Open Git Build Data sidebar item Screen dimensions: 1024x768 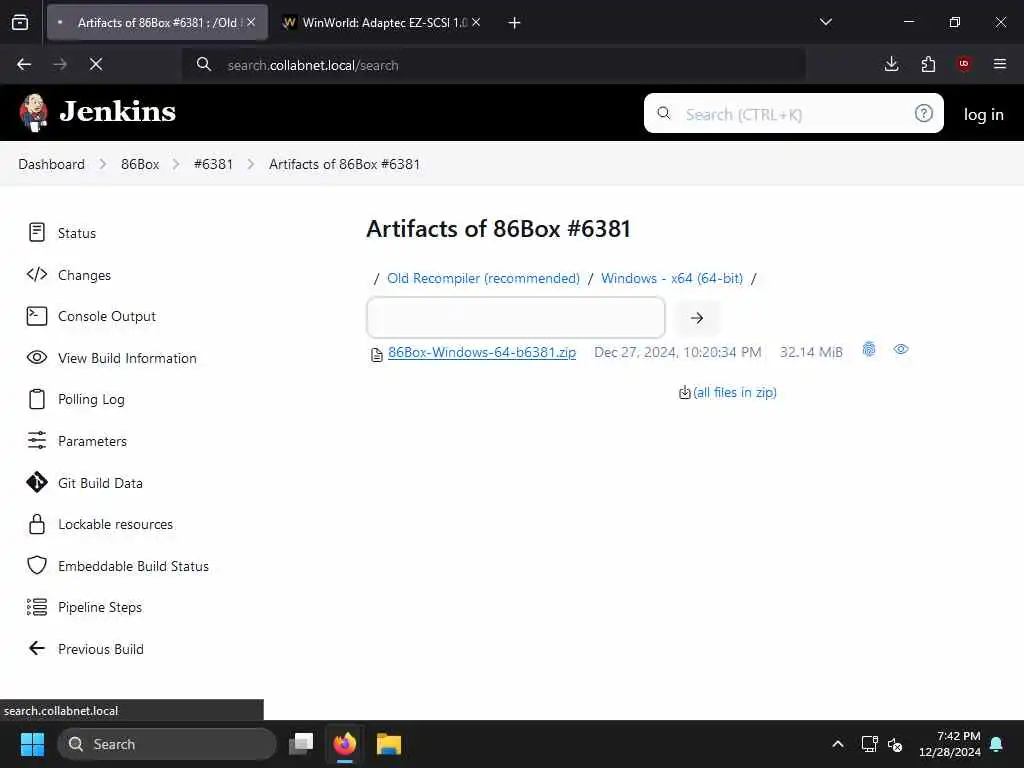(x=100, y=483)
